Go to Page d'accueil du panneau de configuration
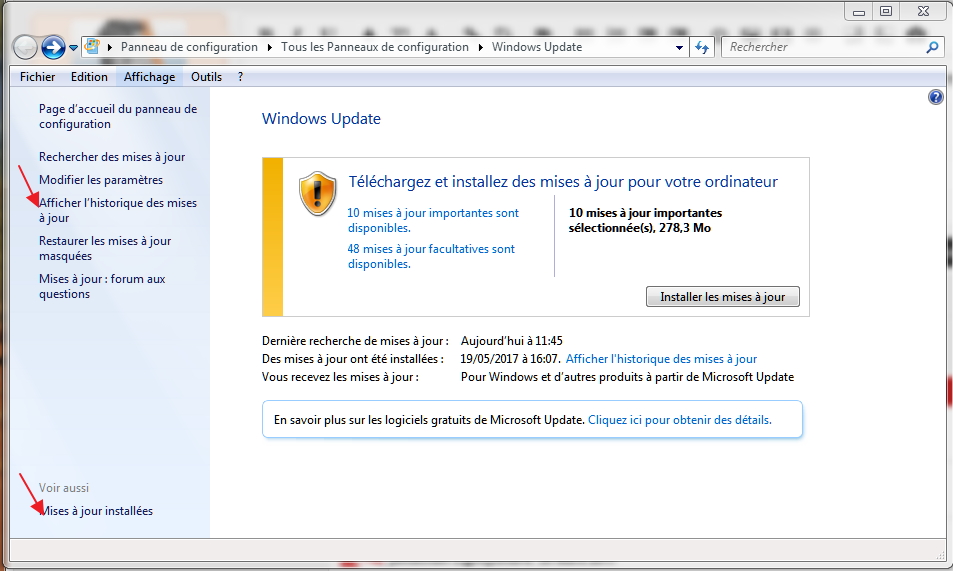The height and width of the screenshot is (571, 953). click(x=118, y=116)
